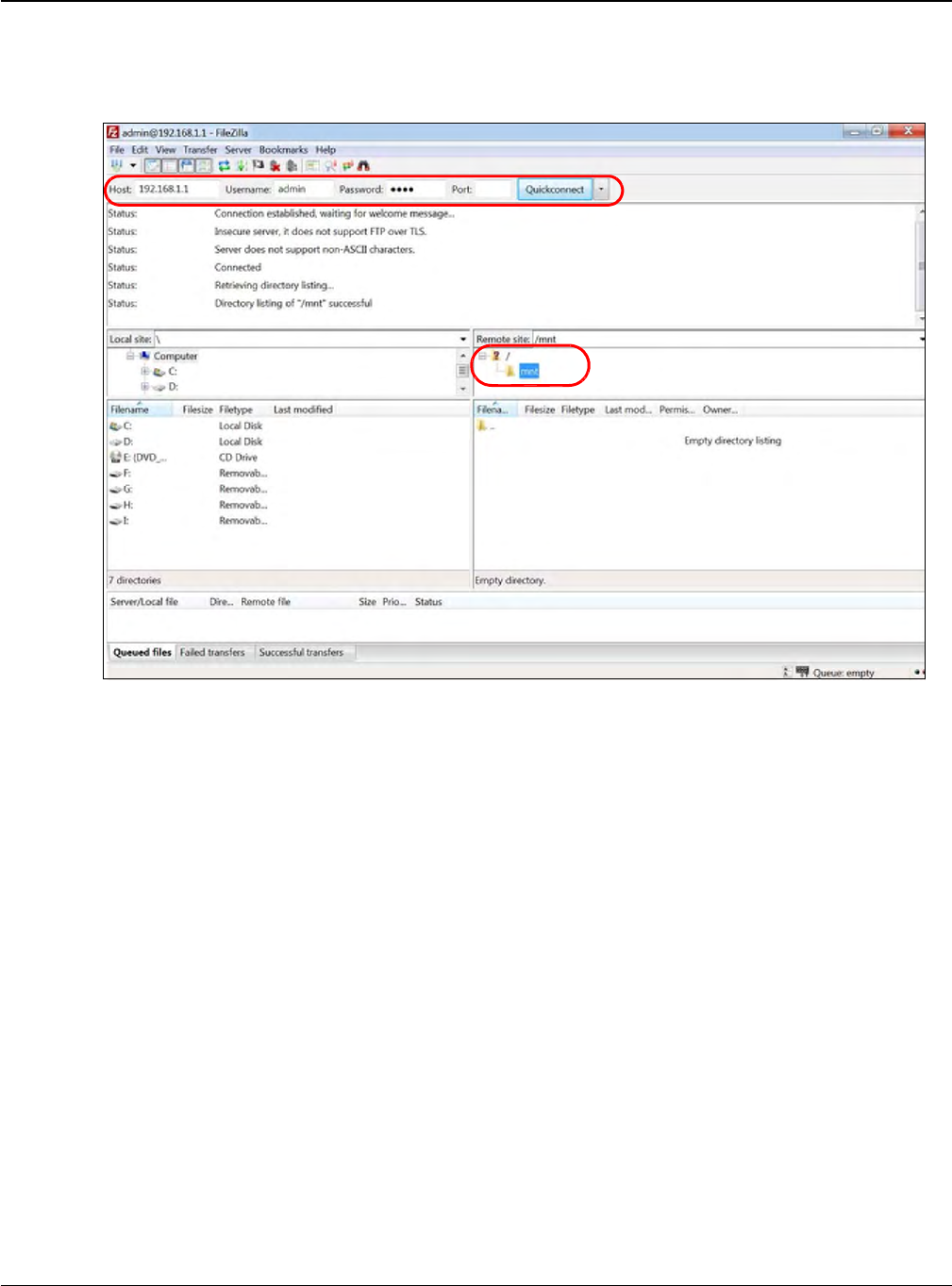This screenshot has height=1286, width=952.
Task: Open the Site Manager dropdown arrow
Action: point(133,166)
